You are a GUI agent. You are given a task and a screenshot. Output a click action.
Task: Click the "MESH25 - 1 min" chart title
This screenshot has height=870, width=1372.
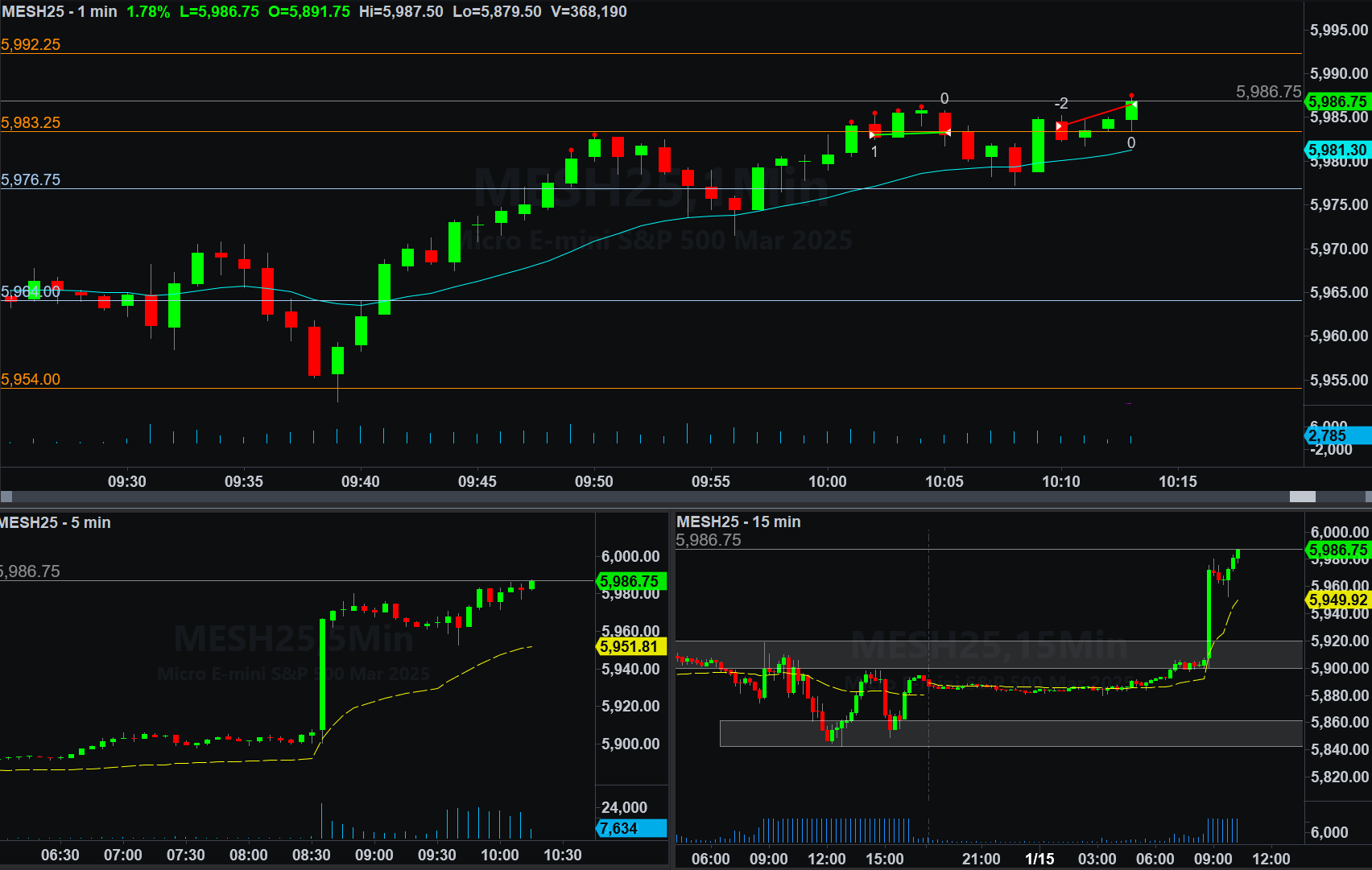coord(60,12)
